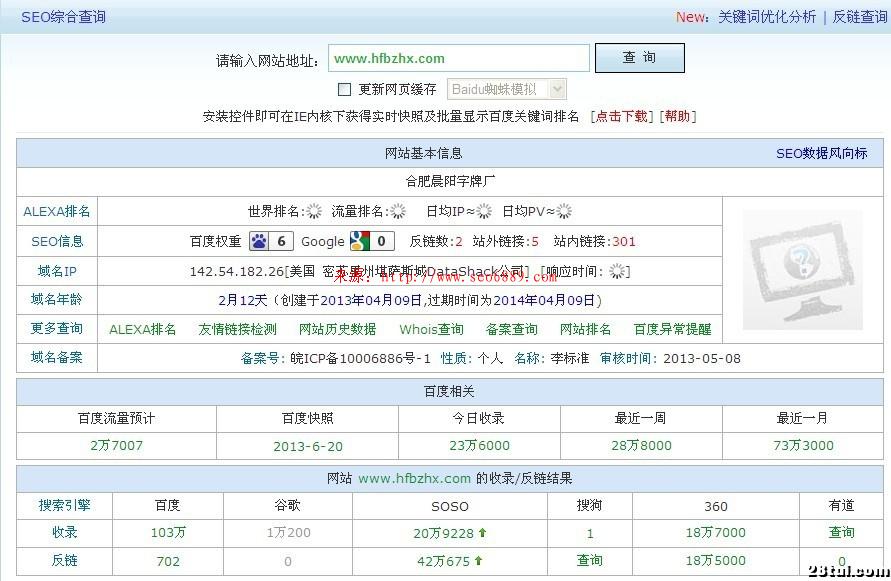The image size is (891, 581).
Task: Click the magnifier icon beside SEO综合查询
Action: click(16, 16)
